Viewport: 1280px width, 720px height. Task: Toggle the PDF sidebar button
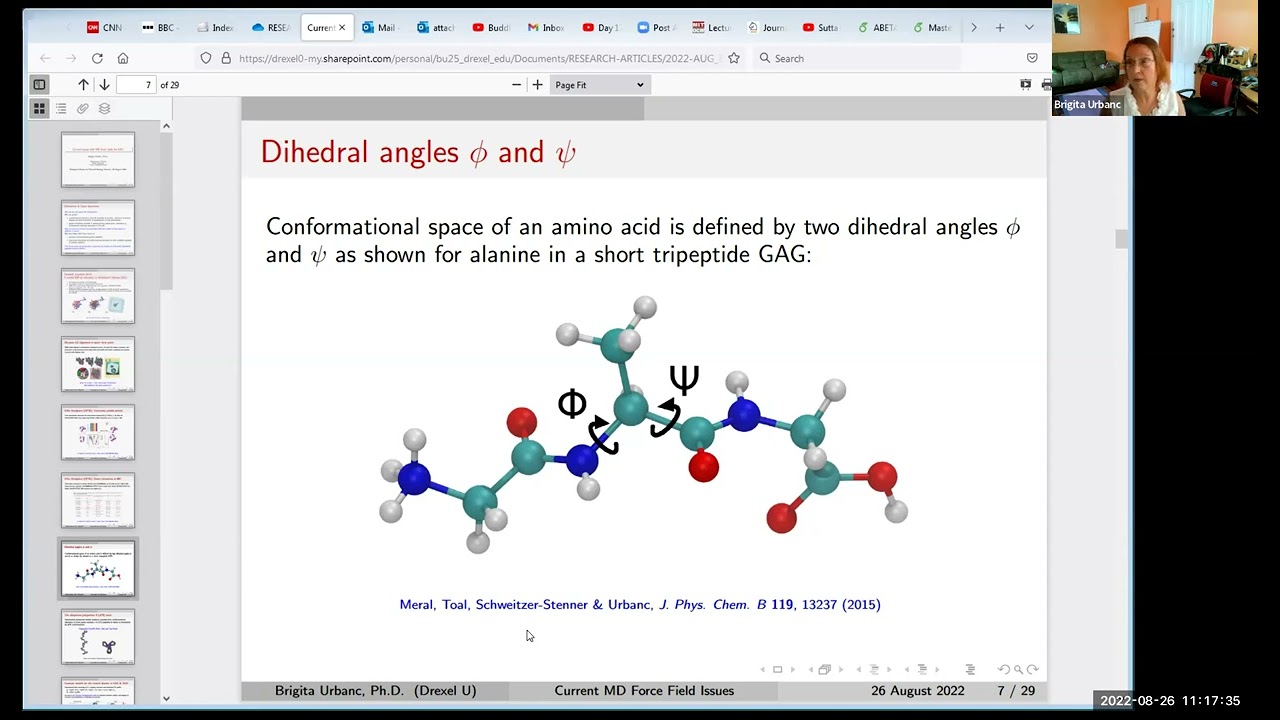39,85
